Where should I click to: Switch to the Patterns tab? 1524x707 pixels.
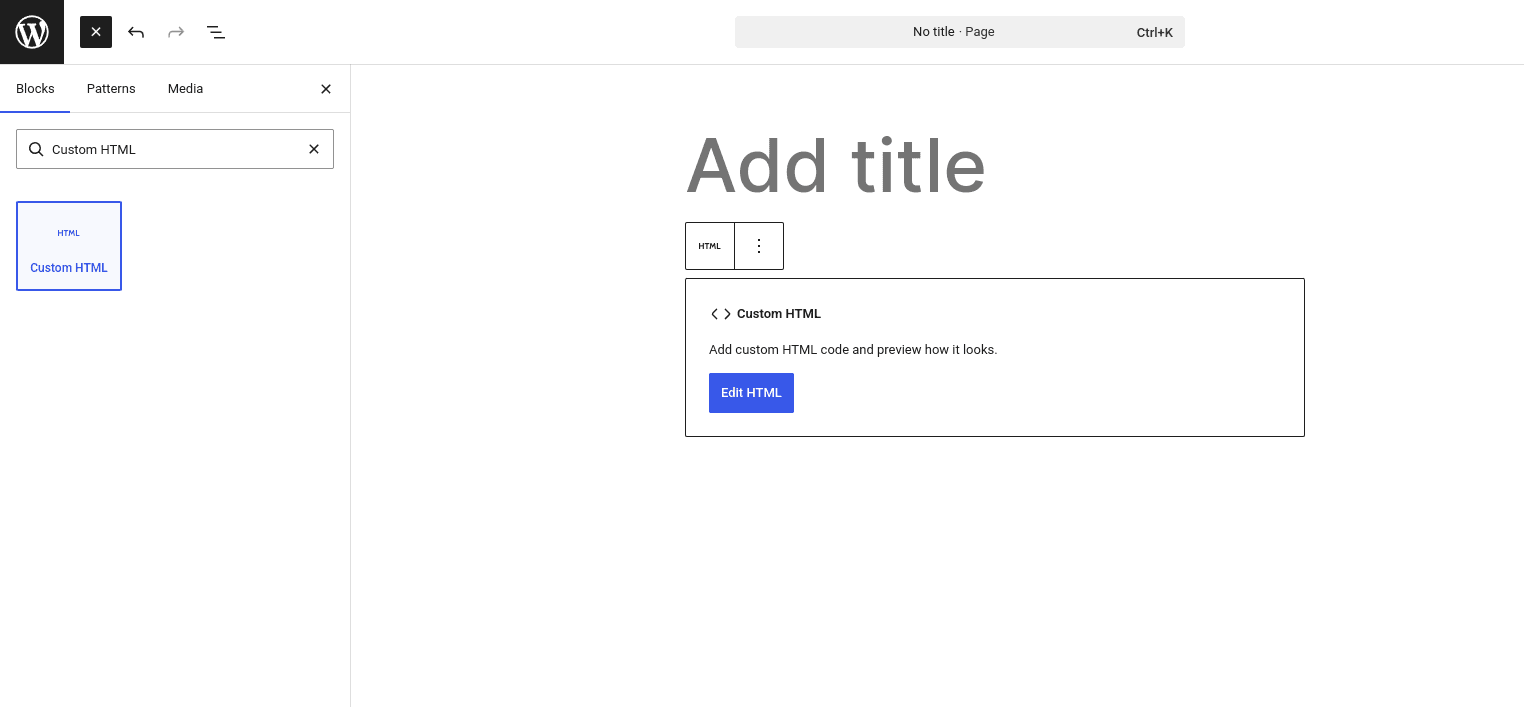coord(110,89)
